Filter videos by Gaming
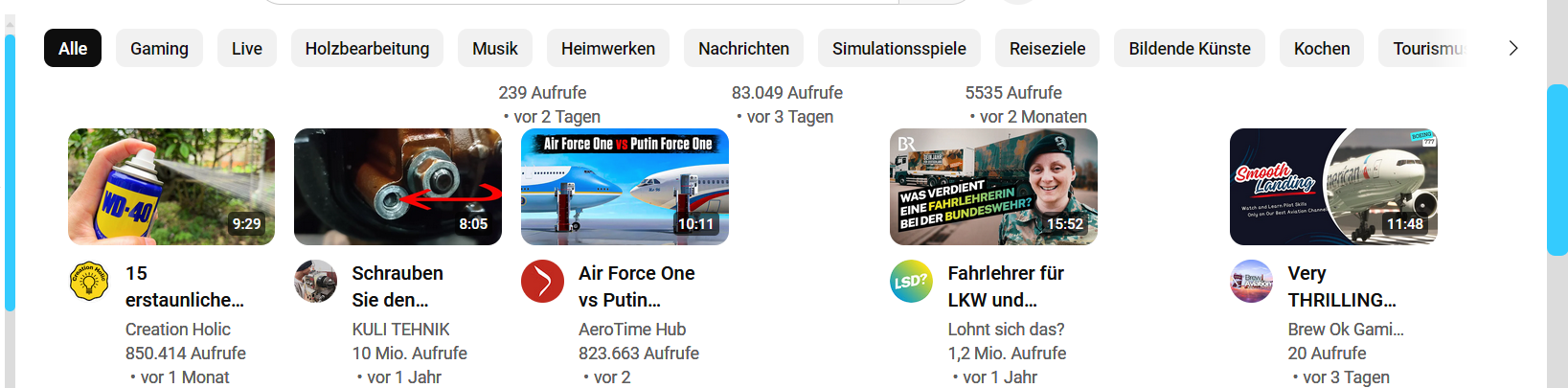The image size is (1568, 388). pyautogui.click(x=159, y=48)
